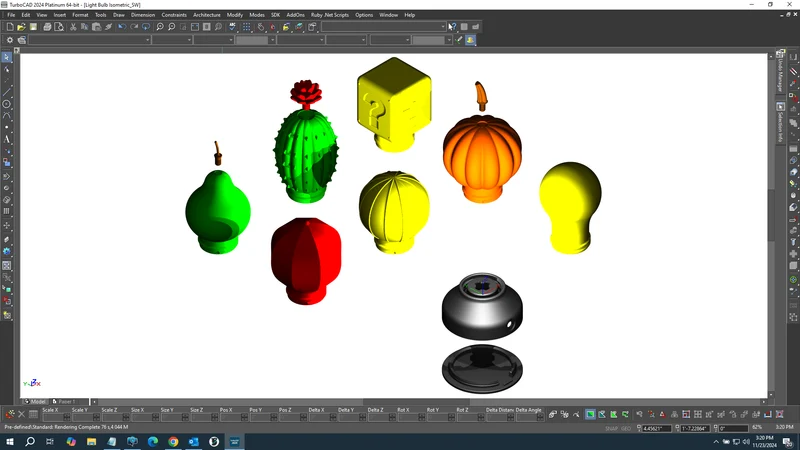
Task: Switch to the Paper 1 tab
Action: pos(65,402)
